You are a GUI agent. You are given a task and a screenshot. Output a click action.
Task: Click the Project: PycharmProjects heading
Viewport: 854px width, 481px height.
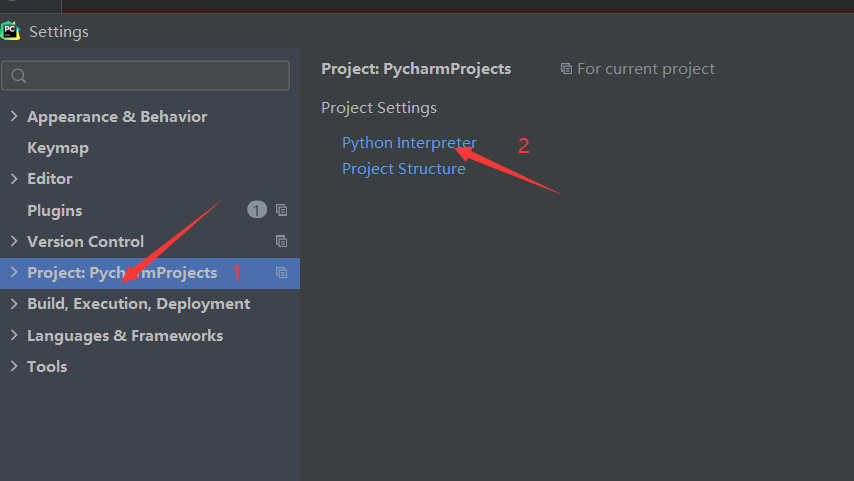pyautogui.click(x=416, y=69)
